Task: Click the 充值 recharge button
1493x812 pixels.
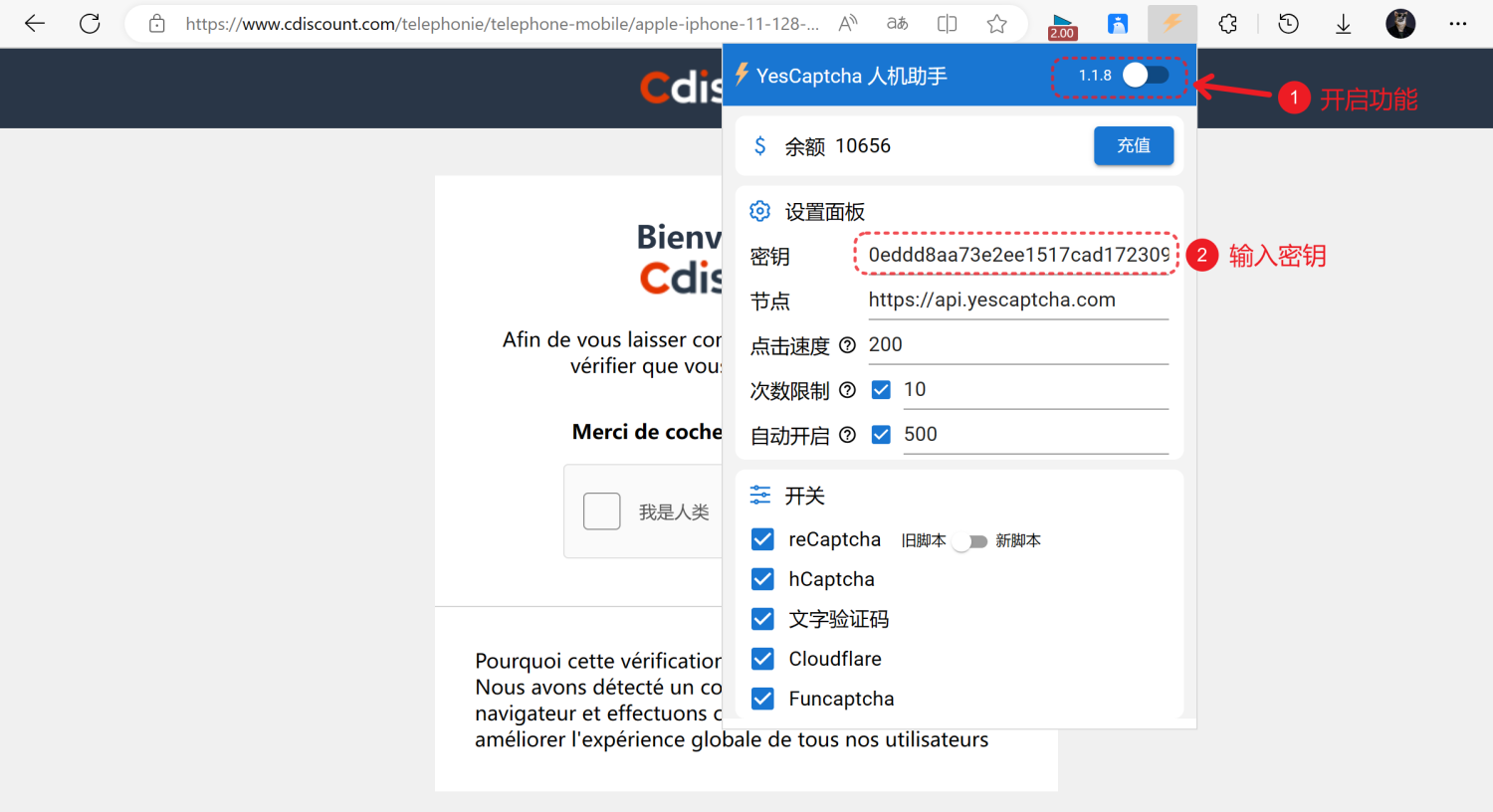Action: 1134,145
